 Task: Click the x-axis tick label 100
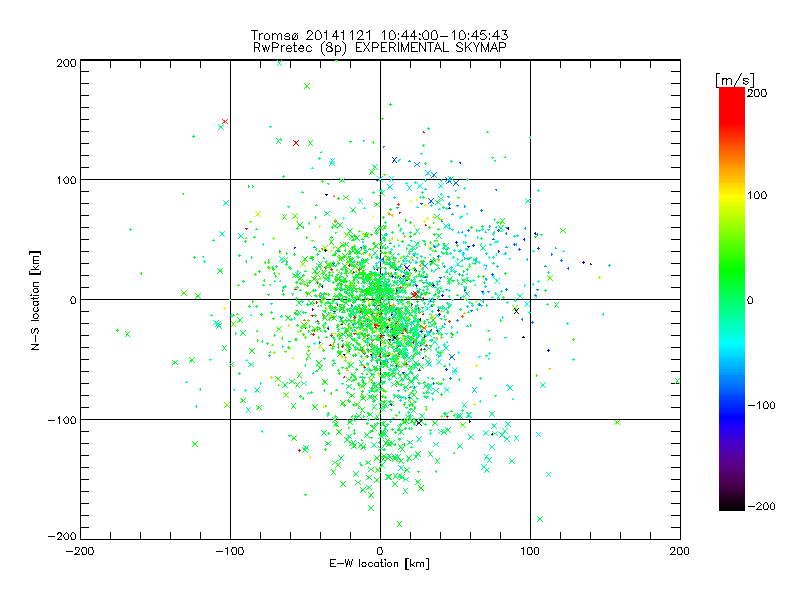pos(530,551)
